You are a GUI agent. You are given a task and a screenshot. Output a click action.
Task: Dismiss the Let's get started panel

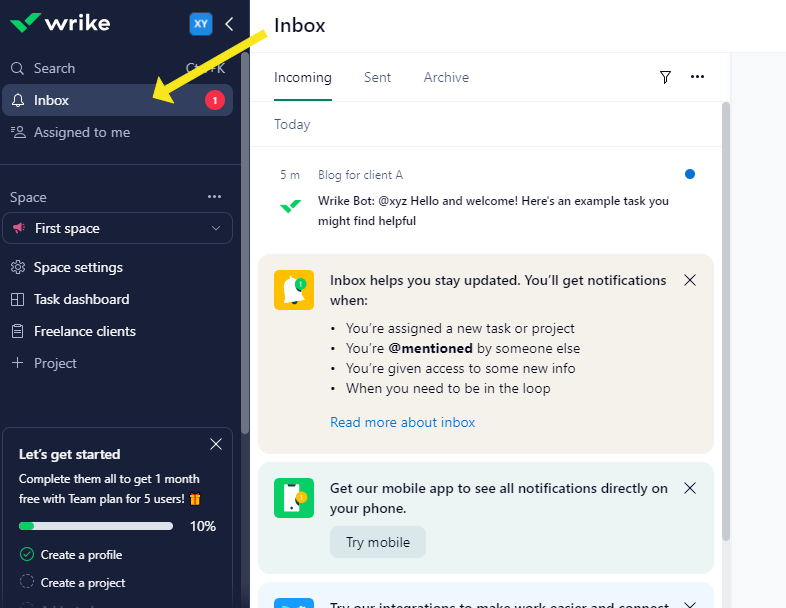(216, 444)
